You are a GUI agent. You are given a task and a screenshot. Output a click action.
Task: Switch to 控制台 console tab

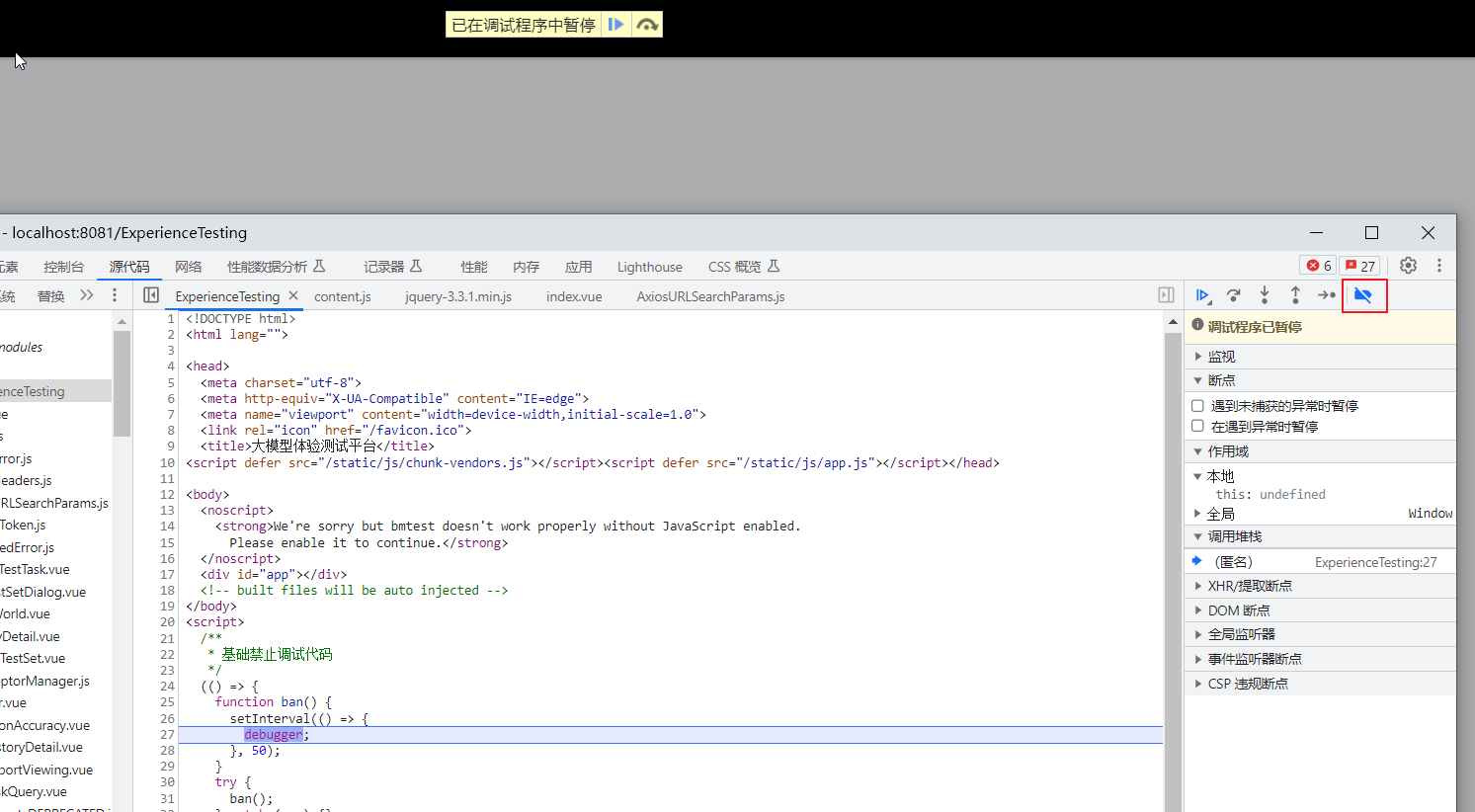[x=63, y=267]
